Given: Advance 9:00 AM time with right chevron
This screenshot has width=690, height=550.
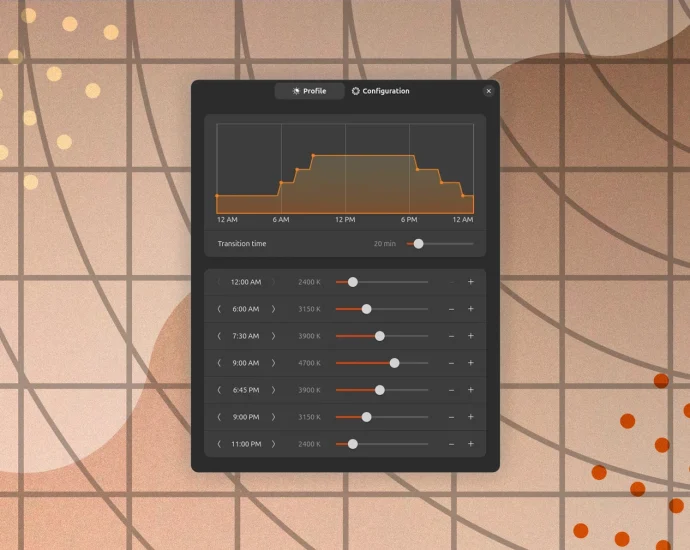Looking at the screenshot, I should (273, 363).
